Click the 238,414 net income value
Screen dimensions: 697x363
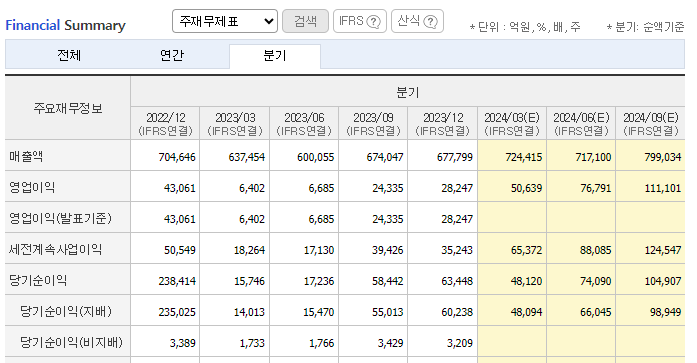click(x=177, y=281)
